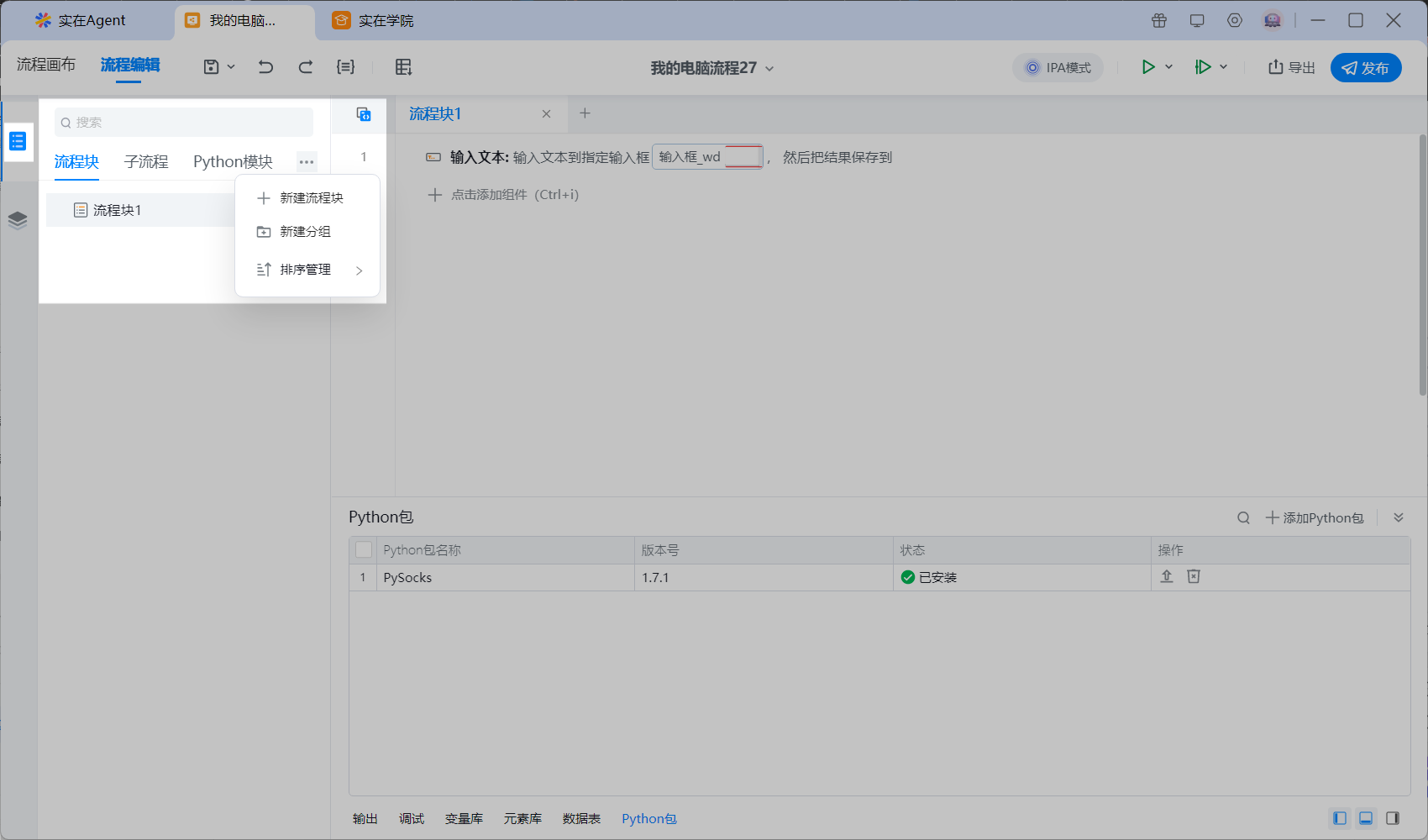Viewport: 1428px width, 840px height.
Task: Select the 流程块 panel tab
Action: 76,161
